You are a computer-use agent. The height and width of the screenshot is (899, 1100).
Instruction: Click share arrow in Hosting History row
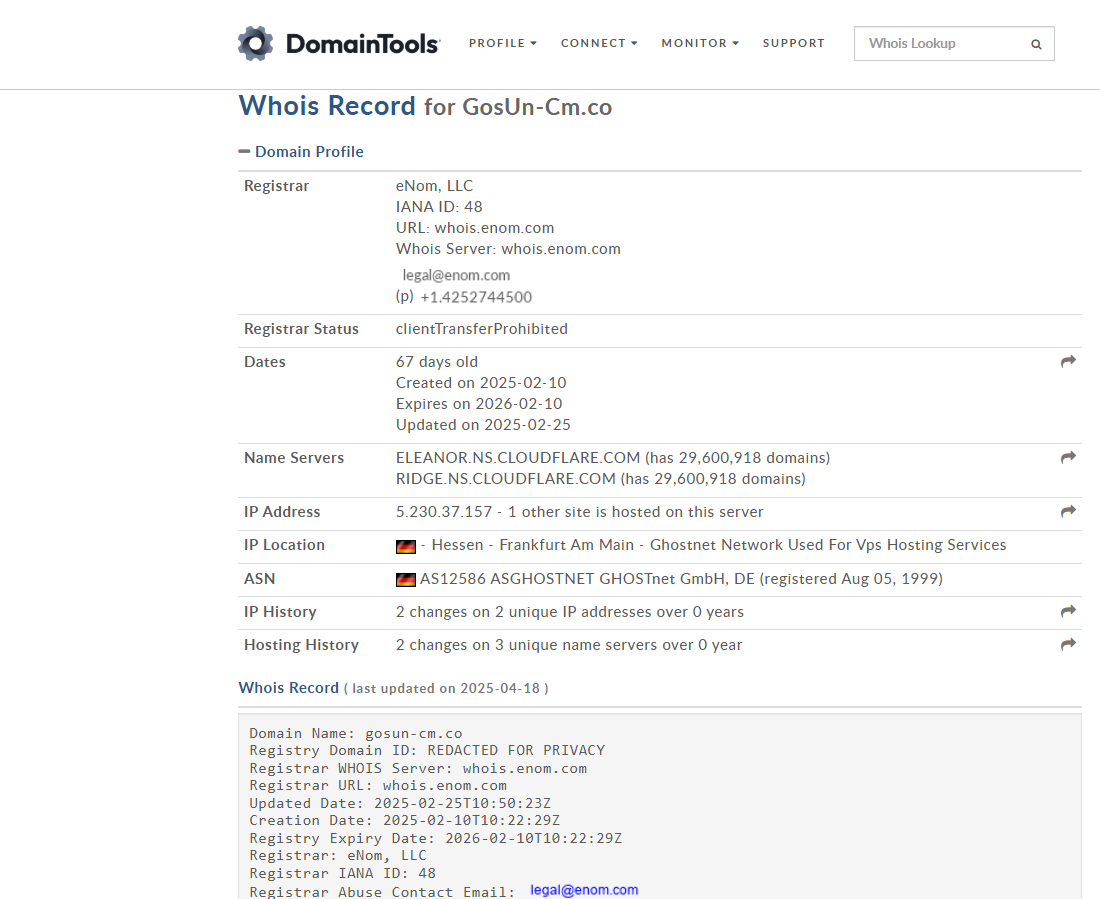pos(1068,644)
